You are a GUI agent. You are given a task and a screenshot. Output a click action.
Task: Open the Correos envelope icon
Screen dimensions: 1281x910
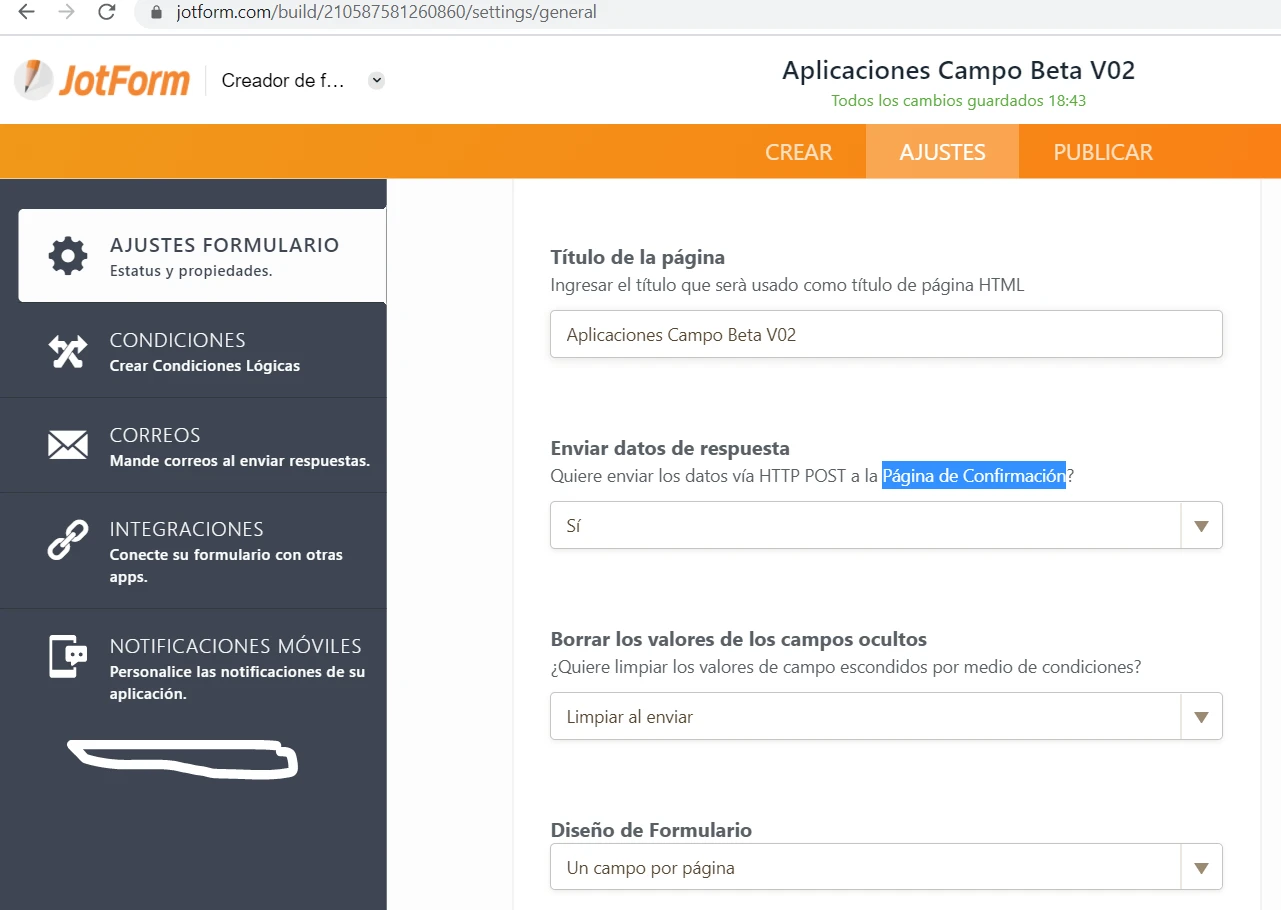pyautogui.click(x=66, y=444)
